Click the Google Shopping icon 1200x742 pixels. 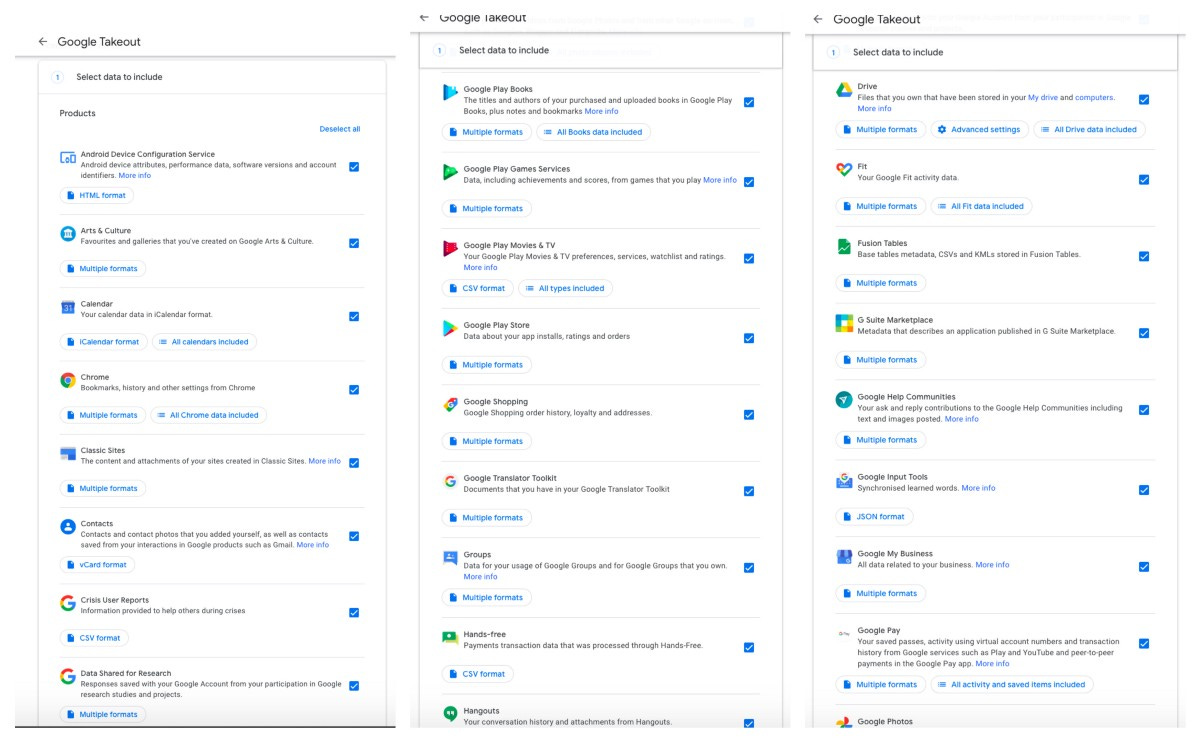tap(451, 405)
